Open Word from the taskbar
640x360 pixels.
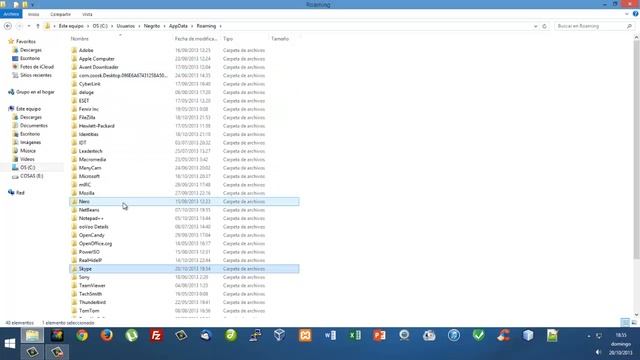(x=330, y=336)
